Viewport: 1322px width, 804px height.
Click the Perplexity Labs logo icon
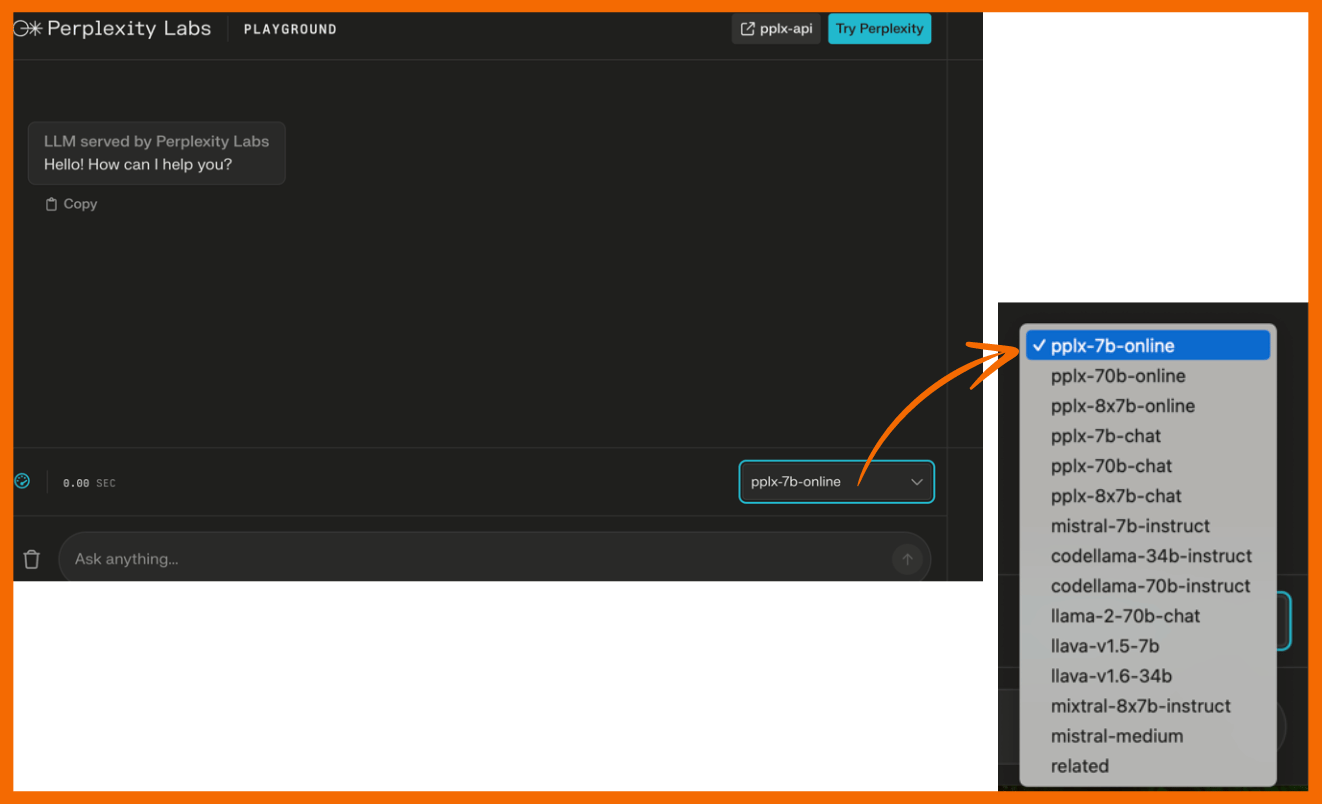tap(28, 29)
